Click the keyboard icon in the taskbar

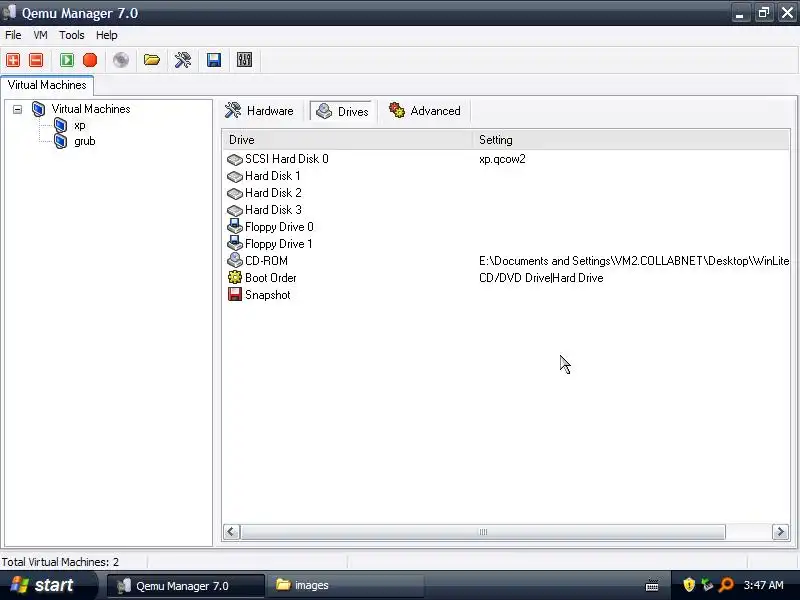tap(652, 585)
